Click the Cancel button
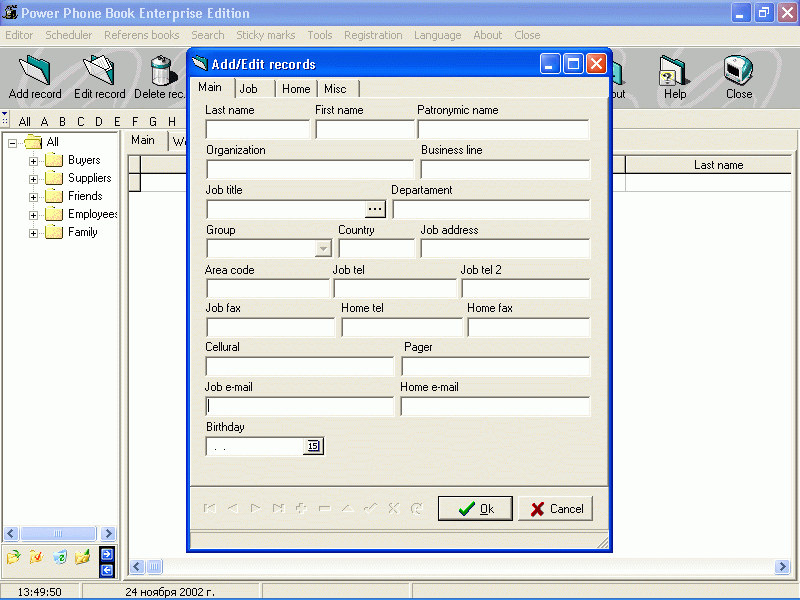800x600 pixels. (x=555, y=508)
